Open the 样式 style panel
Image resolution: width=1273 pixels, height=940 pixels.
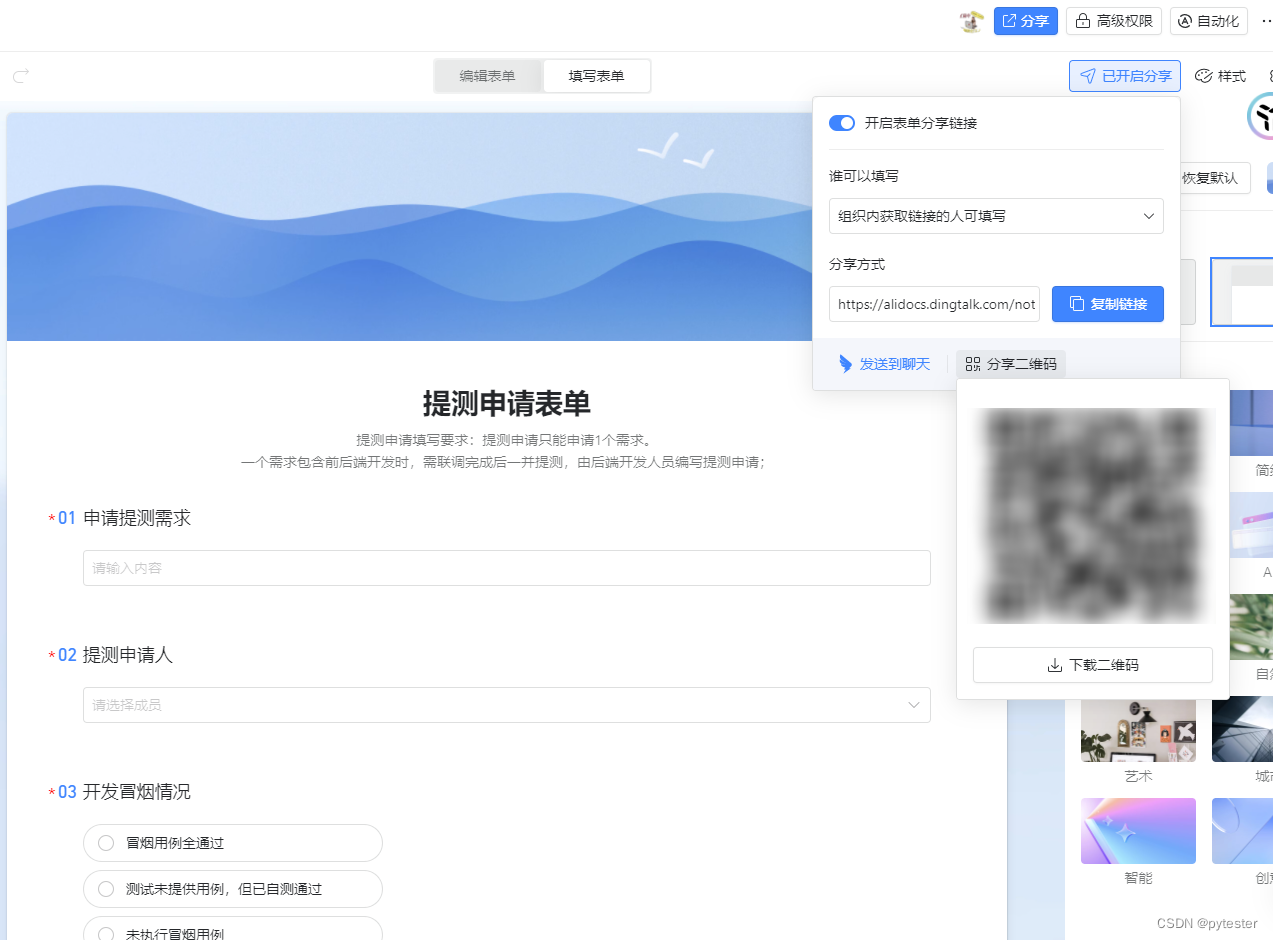click(1219, 75)
